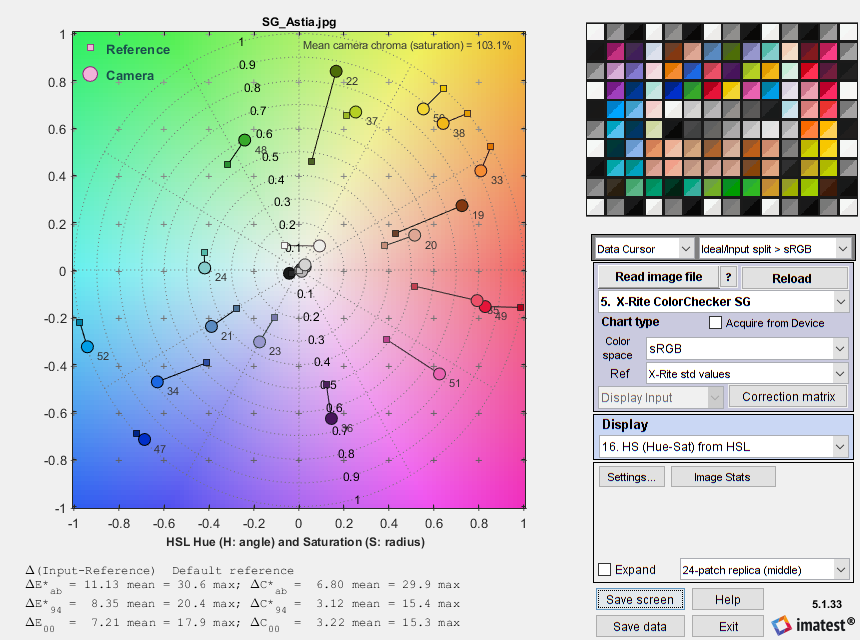Open the Data Cursor dropdown
860x640 pixels.
(x=643, y=248)
